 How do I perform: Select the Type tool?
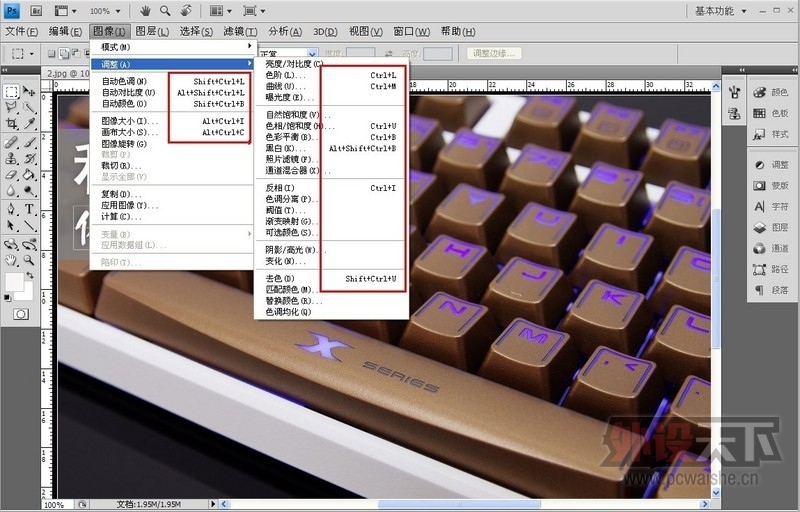click(x=29, y=209)
